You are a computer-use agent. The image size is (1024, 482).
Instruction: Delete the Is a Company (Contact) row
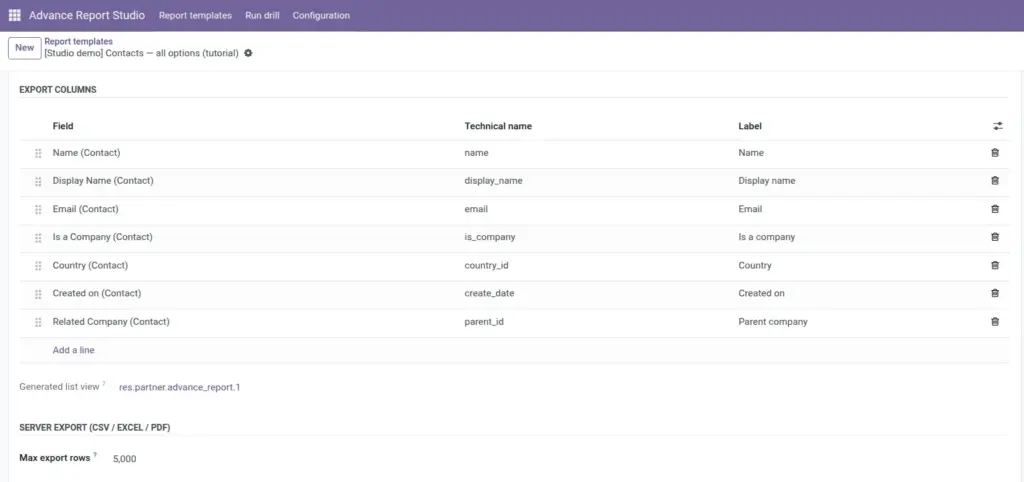[995, 237]
